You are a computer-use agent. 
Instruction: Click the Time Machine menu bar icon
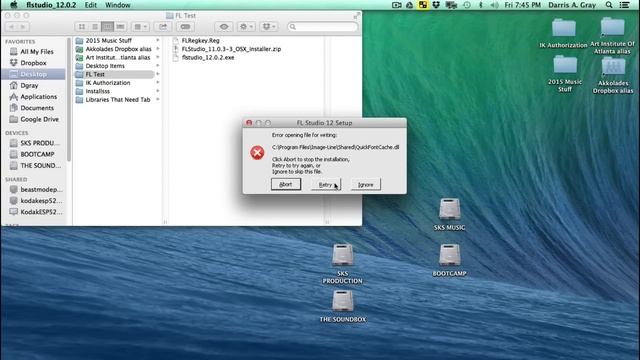tap(467, 5)
